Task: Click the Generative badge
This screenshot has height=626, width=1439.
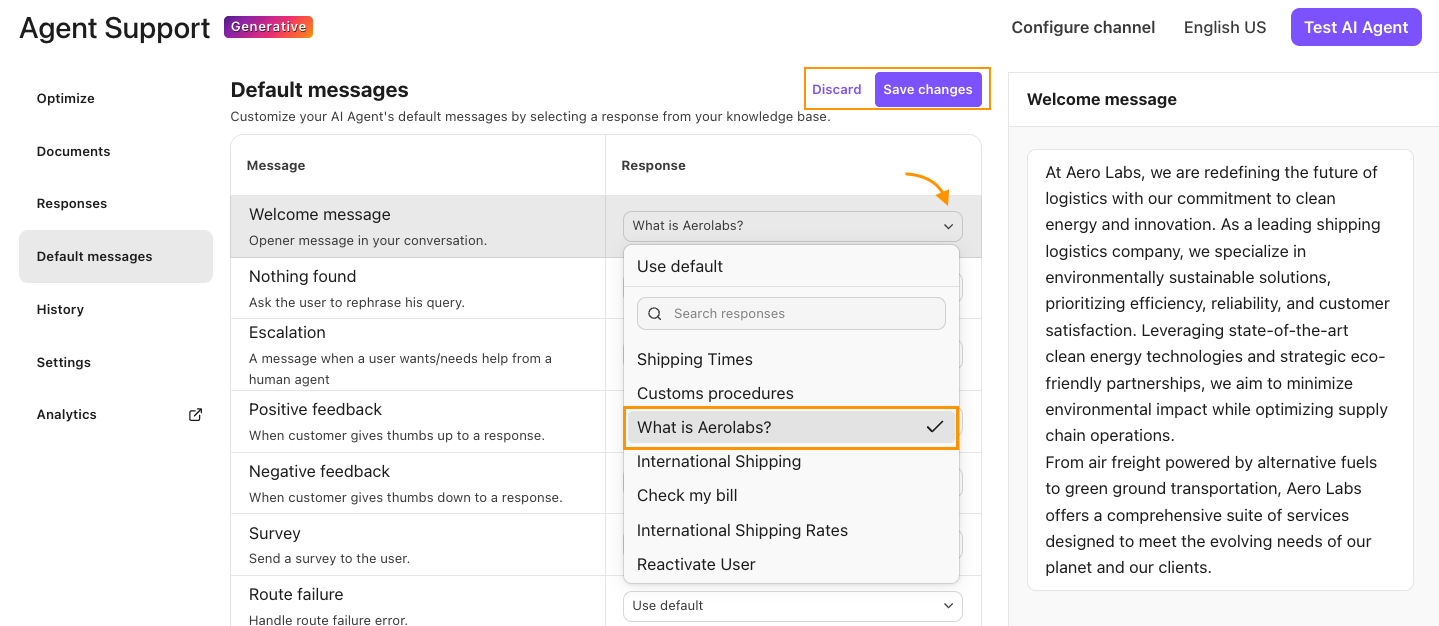Action: pyautogui.click(x=268, y=27)
